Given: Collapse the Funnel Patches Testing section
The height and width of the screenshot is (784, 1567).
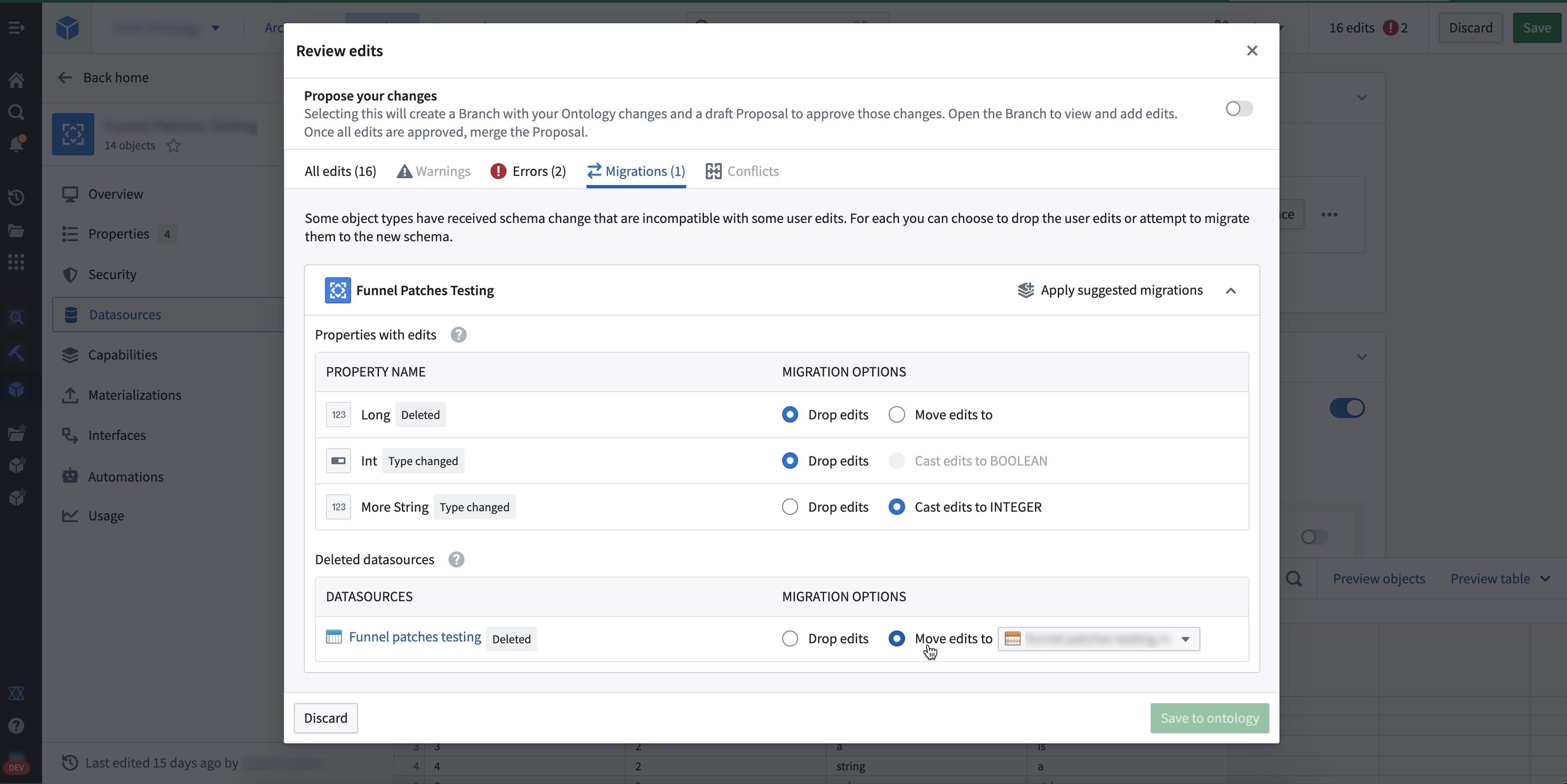Looking at the screenshot, I should (x=1231, y=291).
